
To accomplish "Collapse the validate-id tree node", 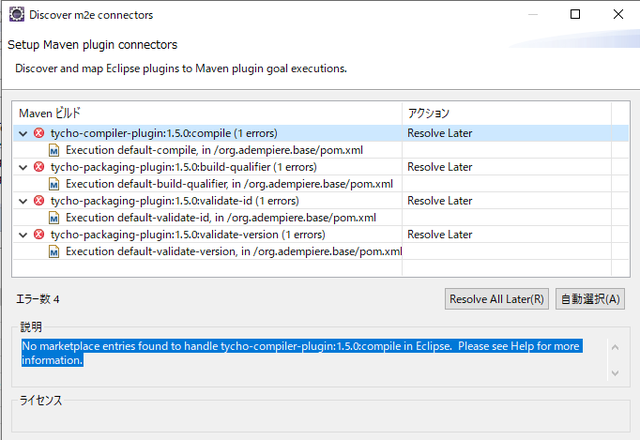I will (24, 201).
